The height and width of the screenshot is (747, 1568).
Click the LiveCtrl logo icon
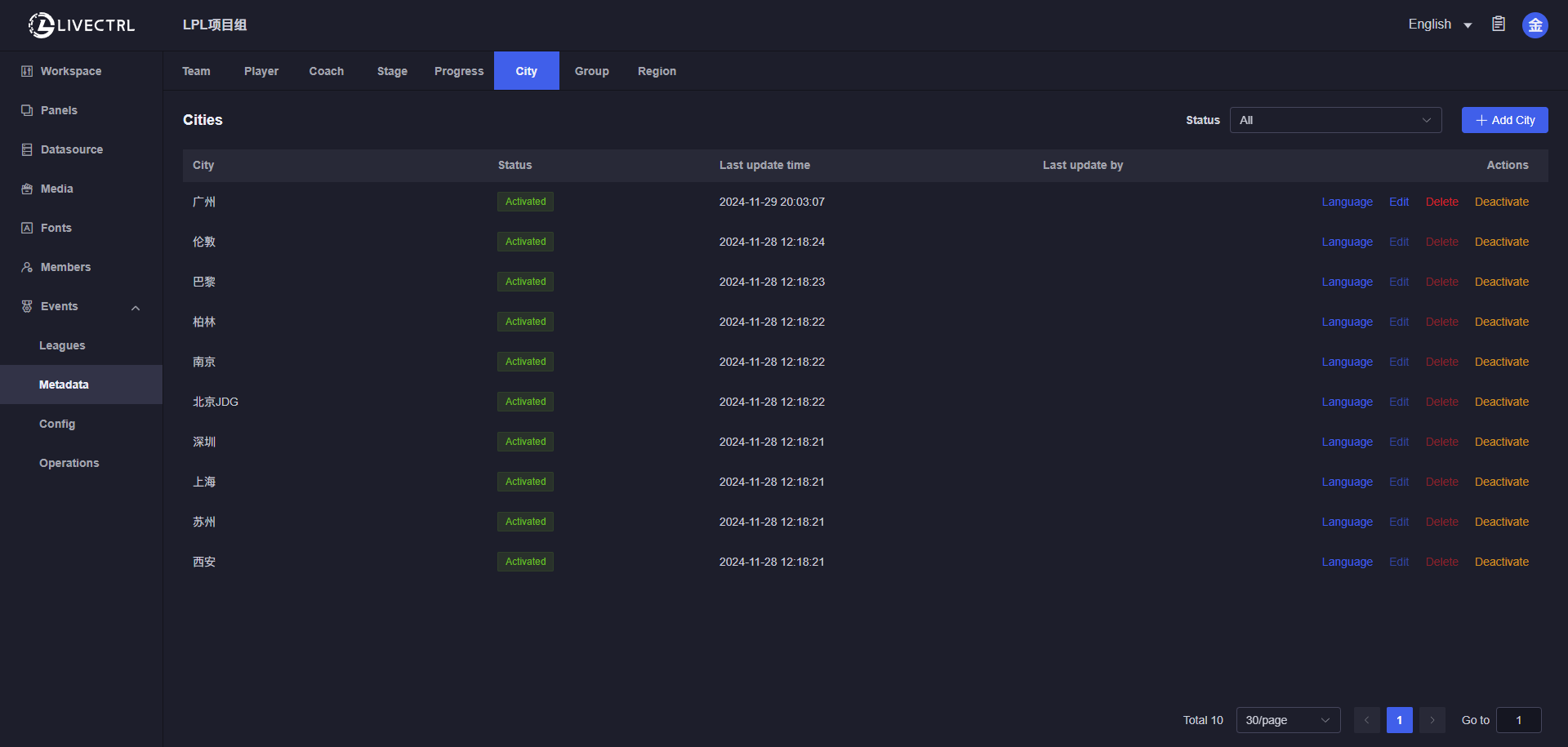pyautogui.click(x=41, y=25)
